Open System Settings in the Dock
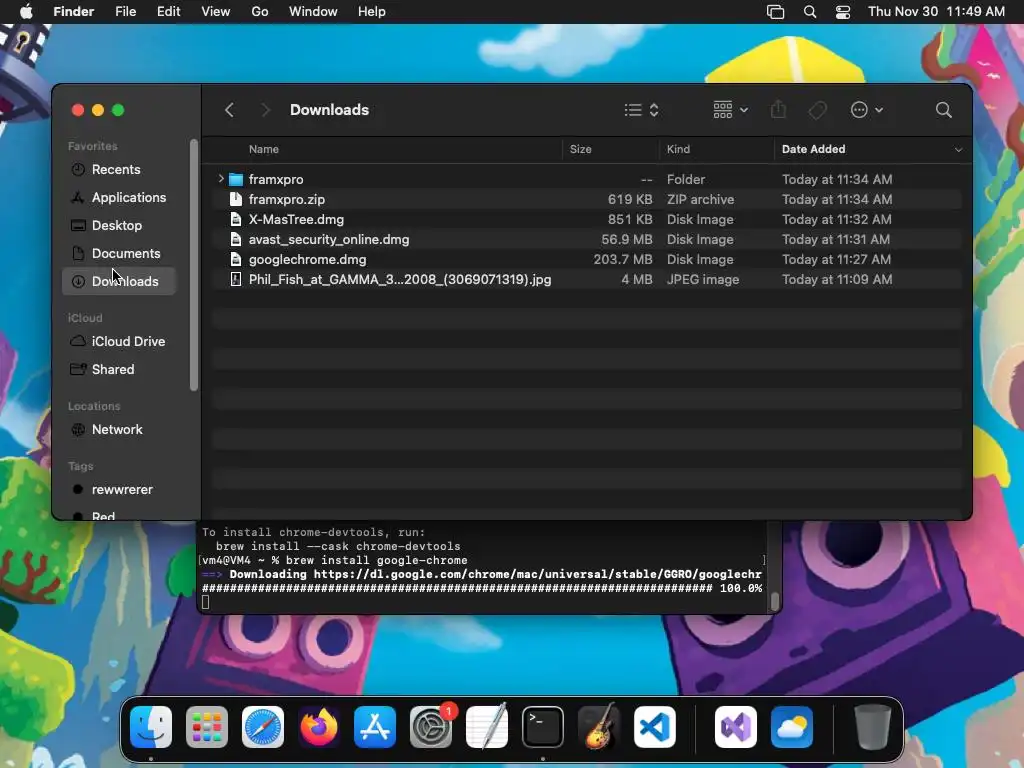The width and height of the screenshot is (1024, 768). click(x=431, y=727)
